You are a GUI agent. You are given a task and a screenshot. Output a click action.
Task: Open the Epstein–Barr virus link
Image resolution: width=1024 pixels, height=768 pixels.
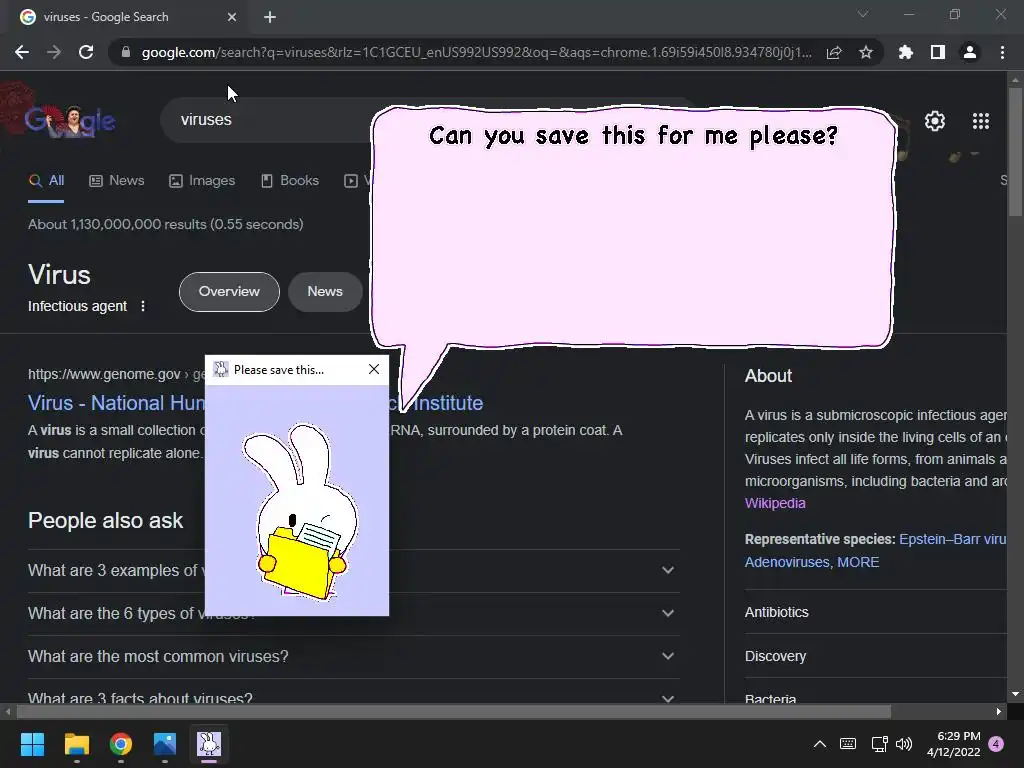point(952,539)
